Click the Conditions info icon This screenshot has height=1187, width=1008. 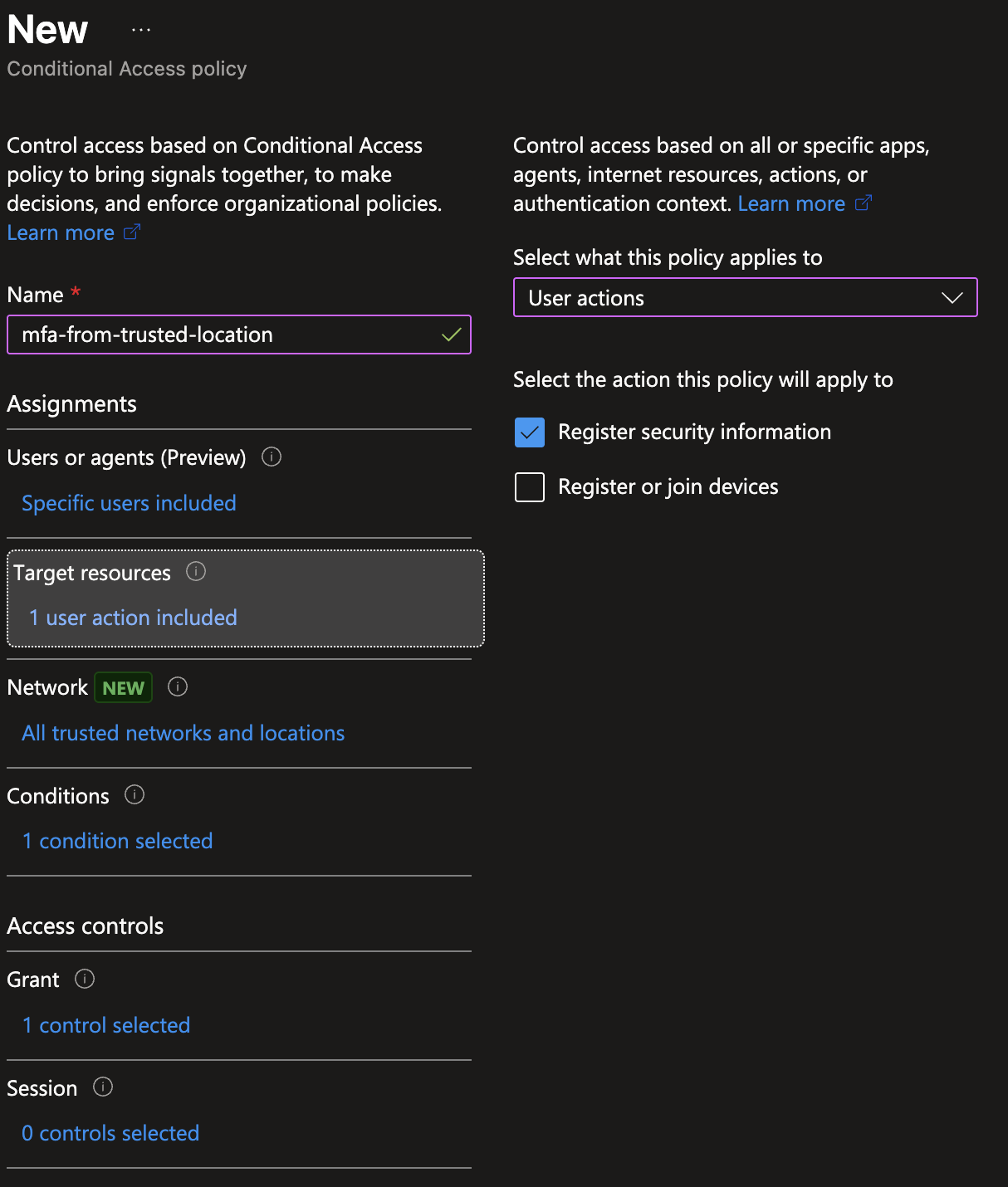135,794
